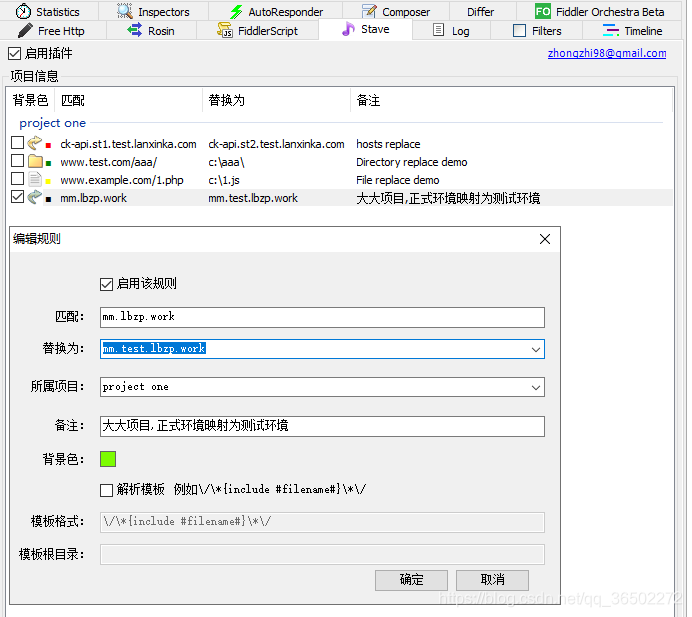The height and width of the screenshot is (617, 692).
Task: Open the green 背景色 color picker swatch
Action: click(x=108, y=459)
